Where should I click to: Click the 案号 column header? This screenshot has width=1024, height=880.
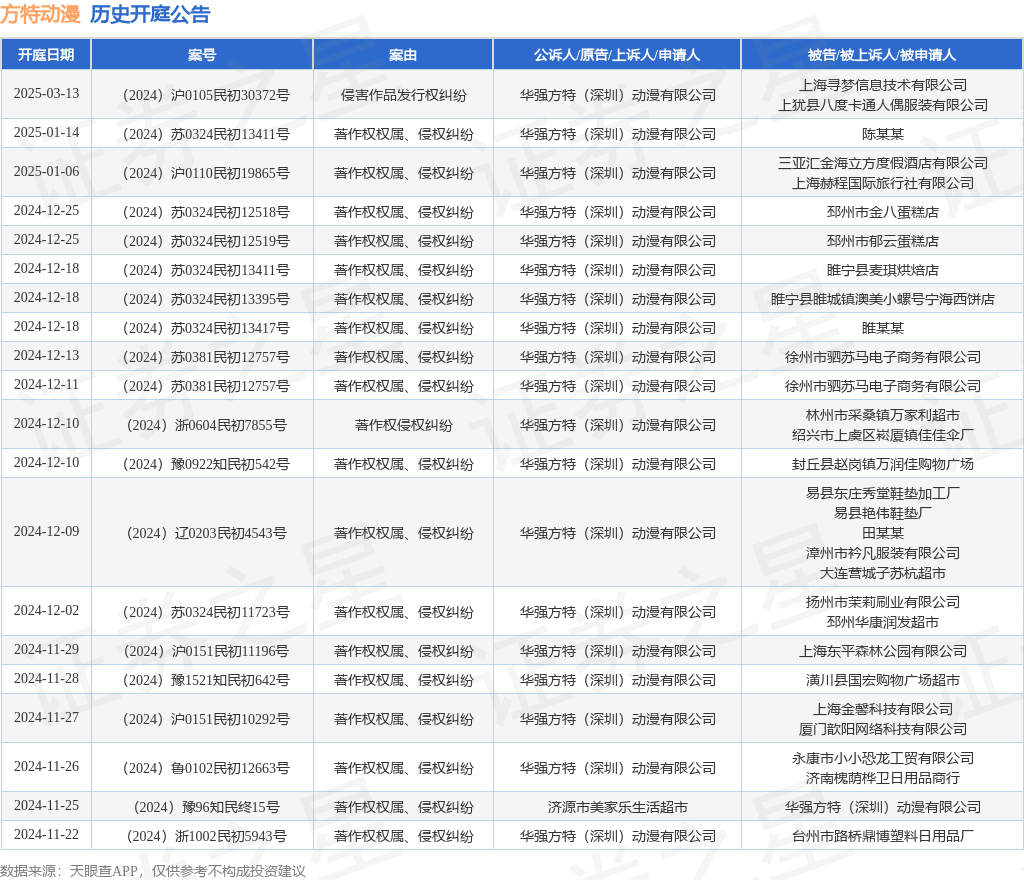(x=202, y=55)
